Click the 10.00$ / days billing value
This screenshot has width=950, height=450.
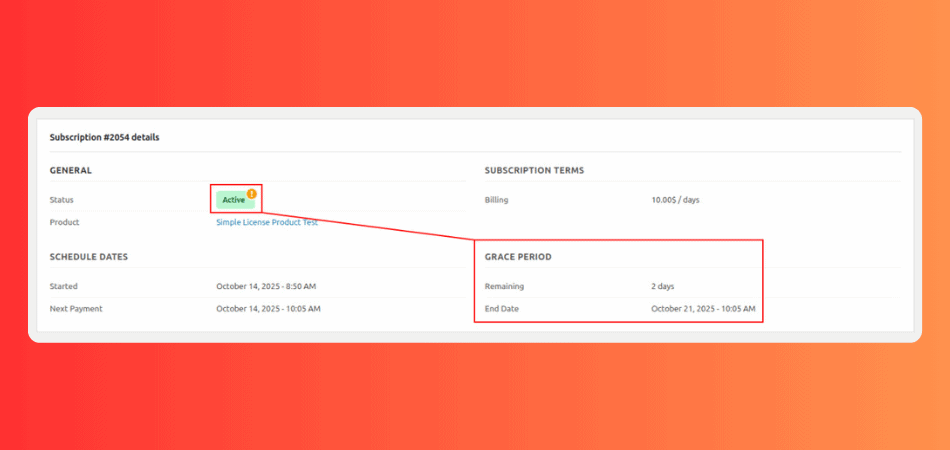tap(675, 200)
